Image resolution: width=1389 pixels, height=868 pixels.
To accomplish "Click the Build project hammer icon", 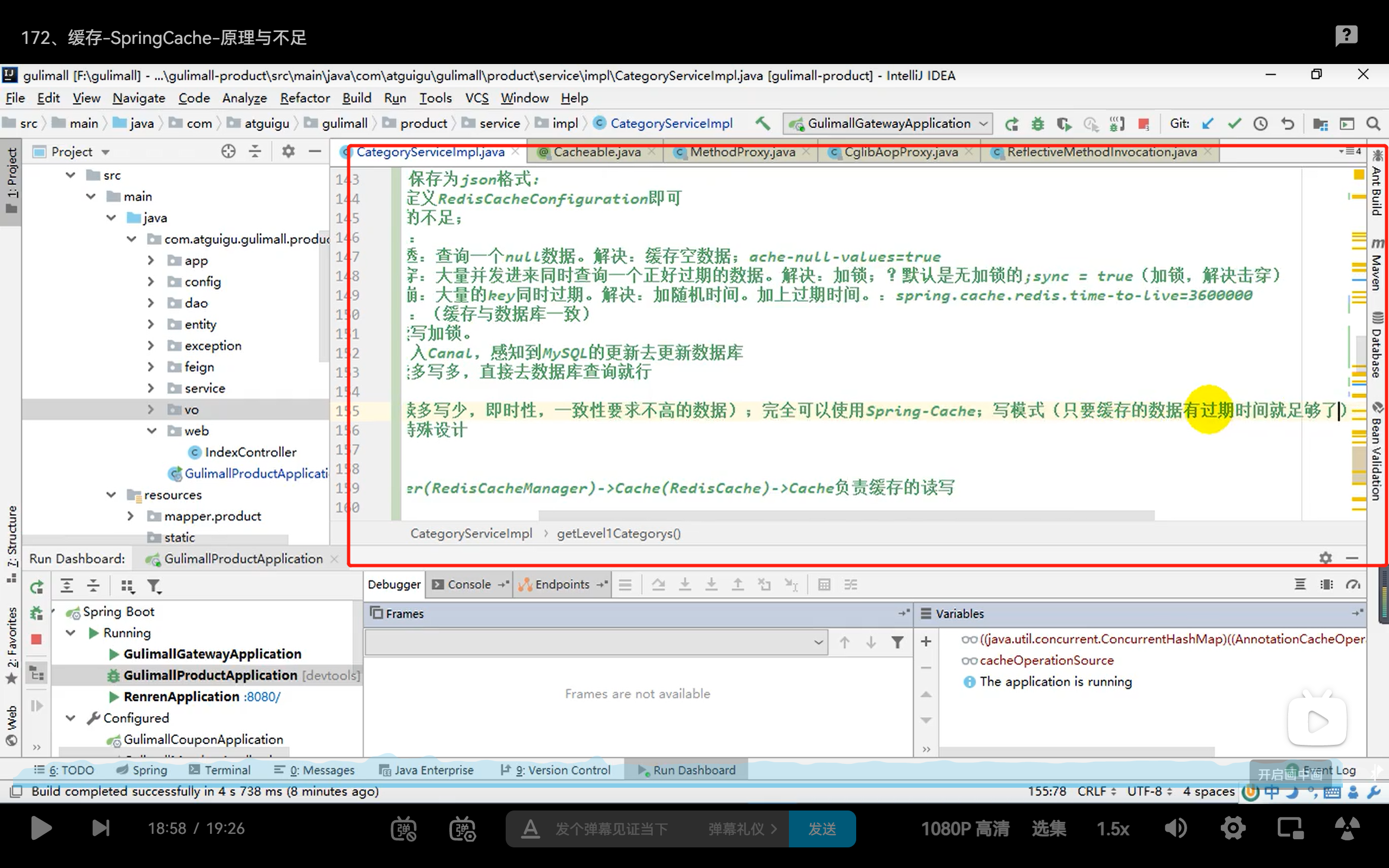I will (x=762, y=124).
